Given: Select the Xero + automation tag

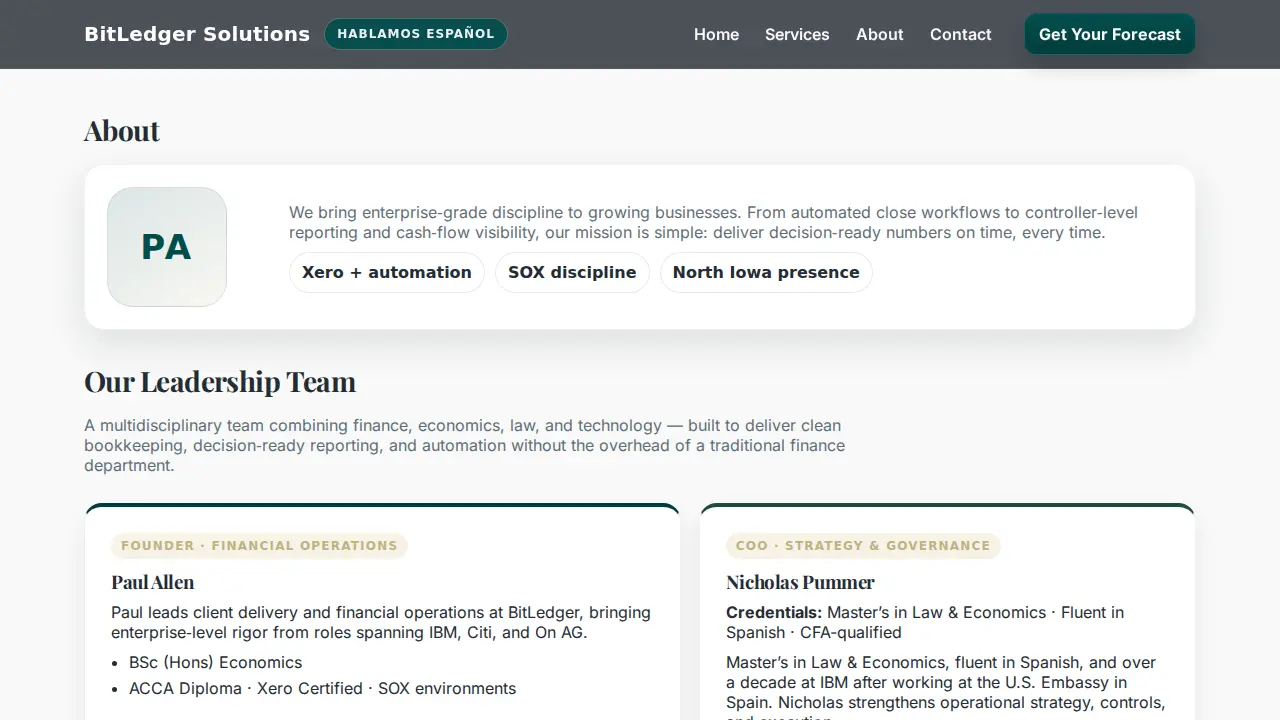Looking at the screenshot, I should [x=387, y=272].
